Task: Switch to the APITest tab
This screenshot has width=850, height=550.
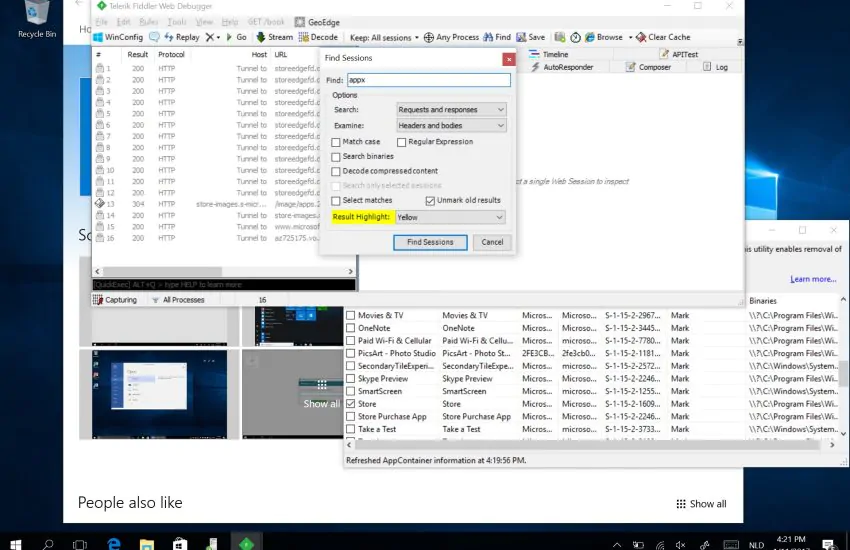Action: pyautogui.click(x=679, y=54)
